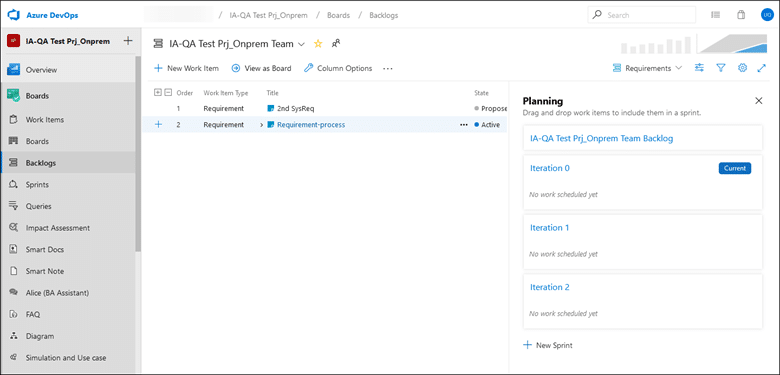The width and height of the screenshot is (780, 375).
Task: Open backlog settings gear icon
Action: pos(742,68)
